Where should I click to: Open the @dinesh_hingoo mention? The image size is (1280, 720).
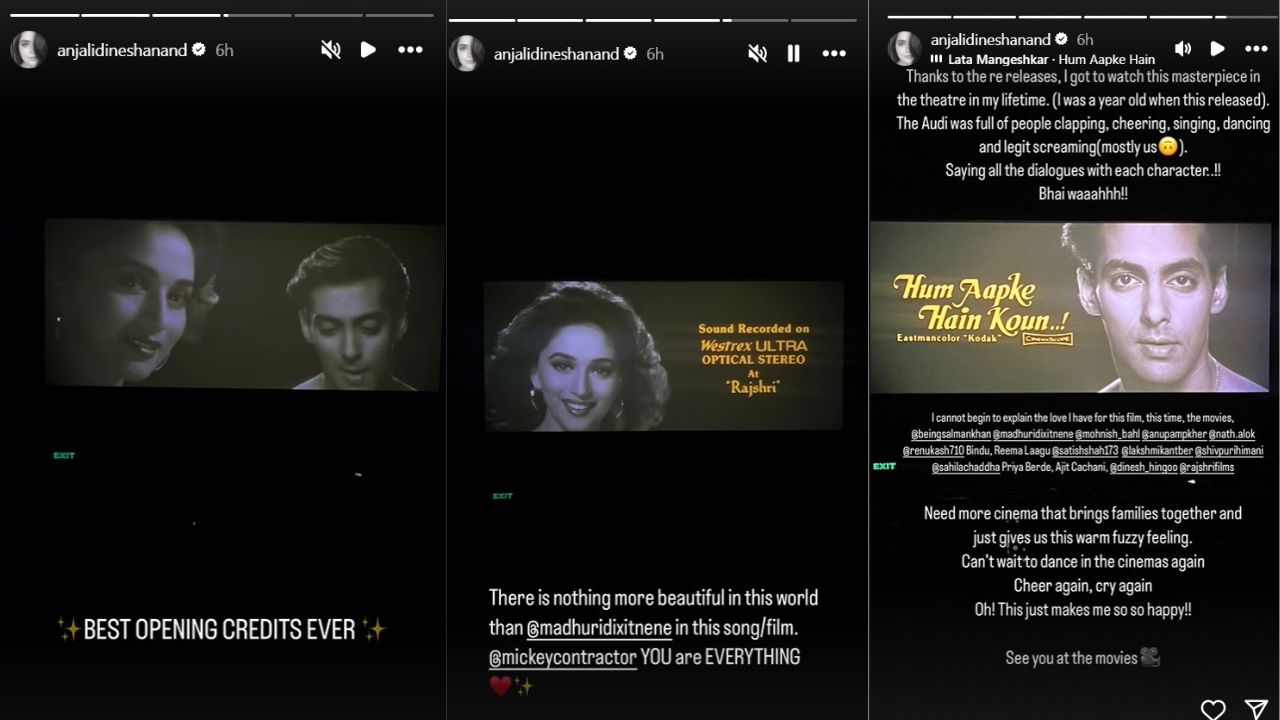coord(1144,467)
